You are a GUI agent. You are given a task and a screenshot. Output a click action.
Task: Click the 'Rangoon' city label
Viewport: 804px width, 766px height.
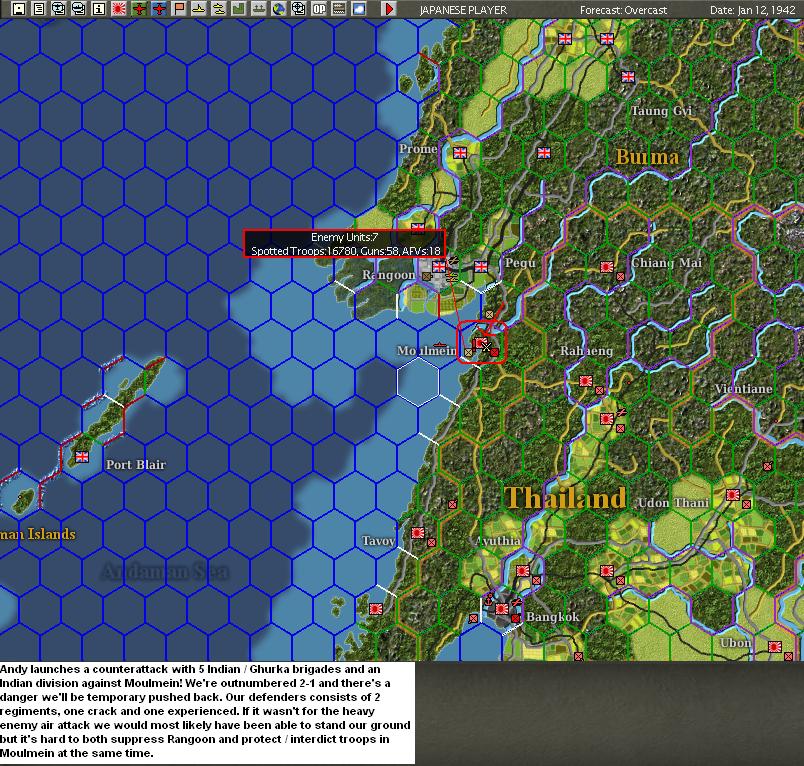389,275
